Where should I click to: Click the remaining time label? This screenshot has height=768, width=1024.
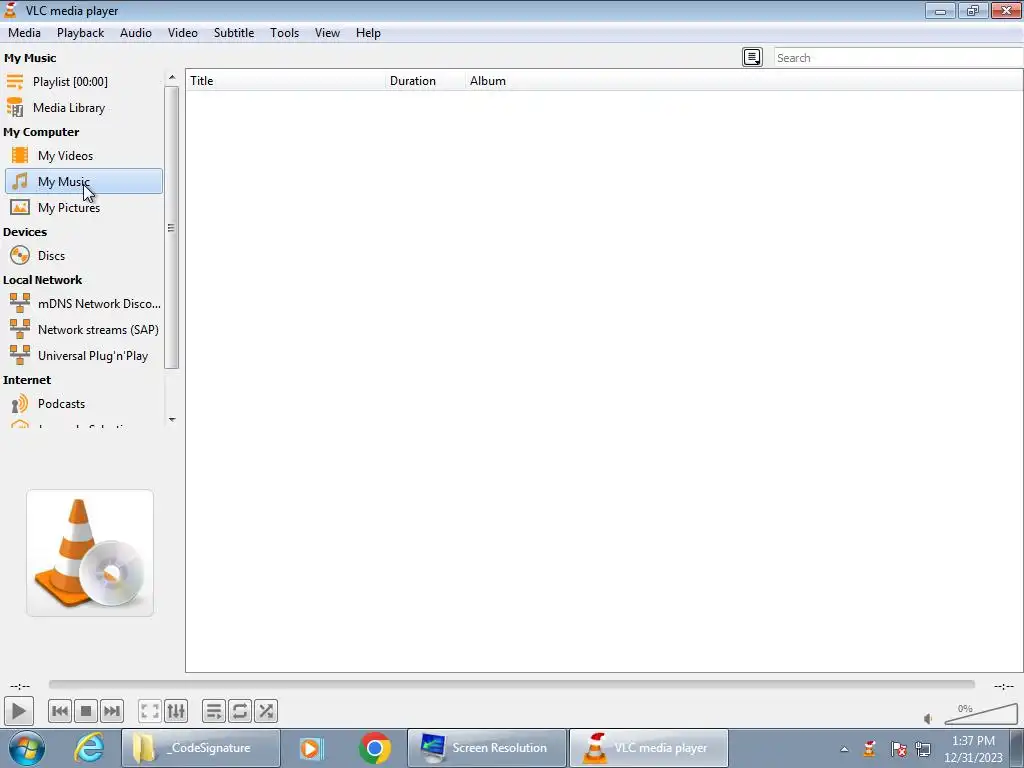click(1004, 686)
